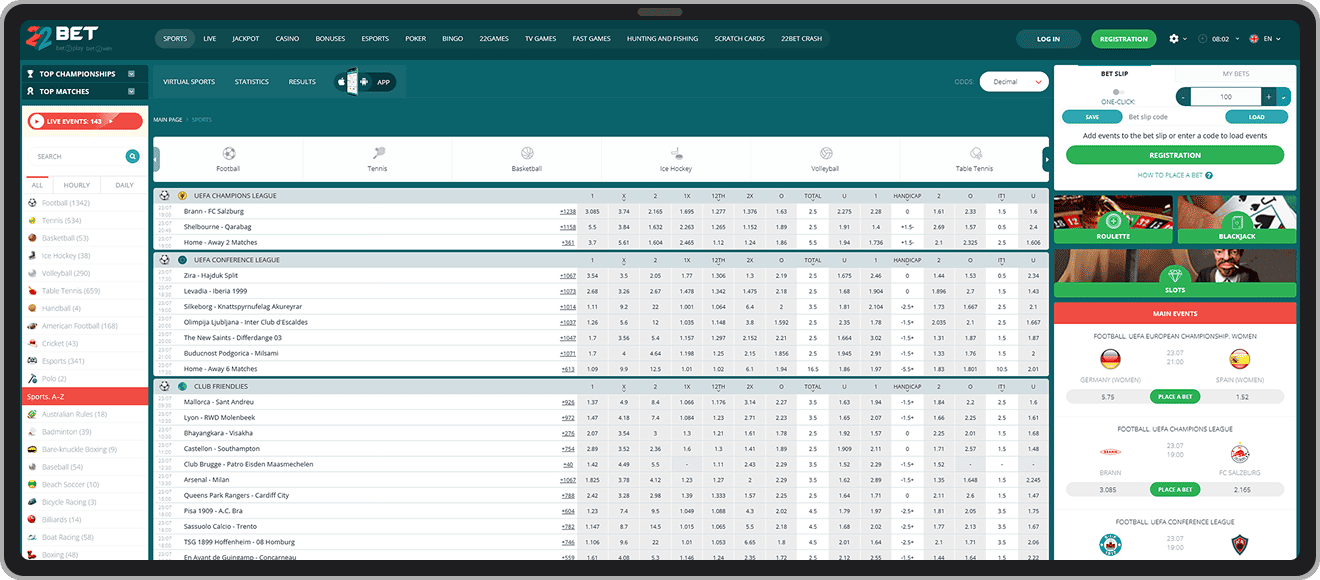Switch to the My Bets tab
This screenshot has width=1320, height=580.
click(1236, 74)
